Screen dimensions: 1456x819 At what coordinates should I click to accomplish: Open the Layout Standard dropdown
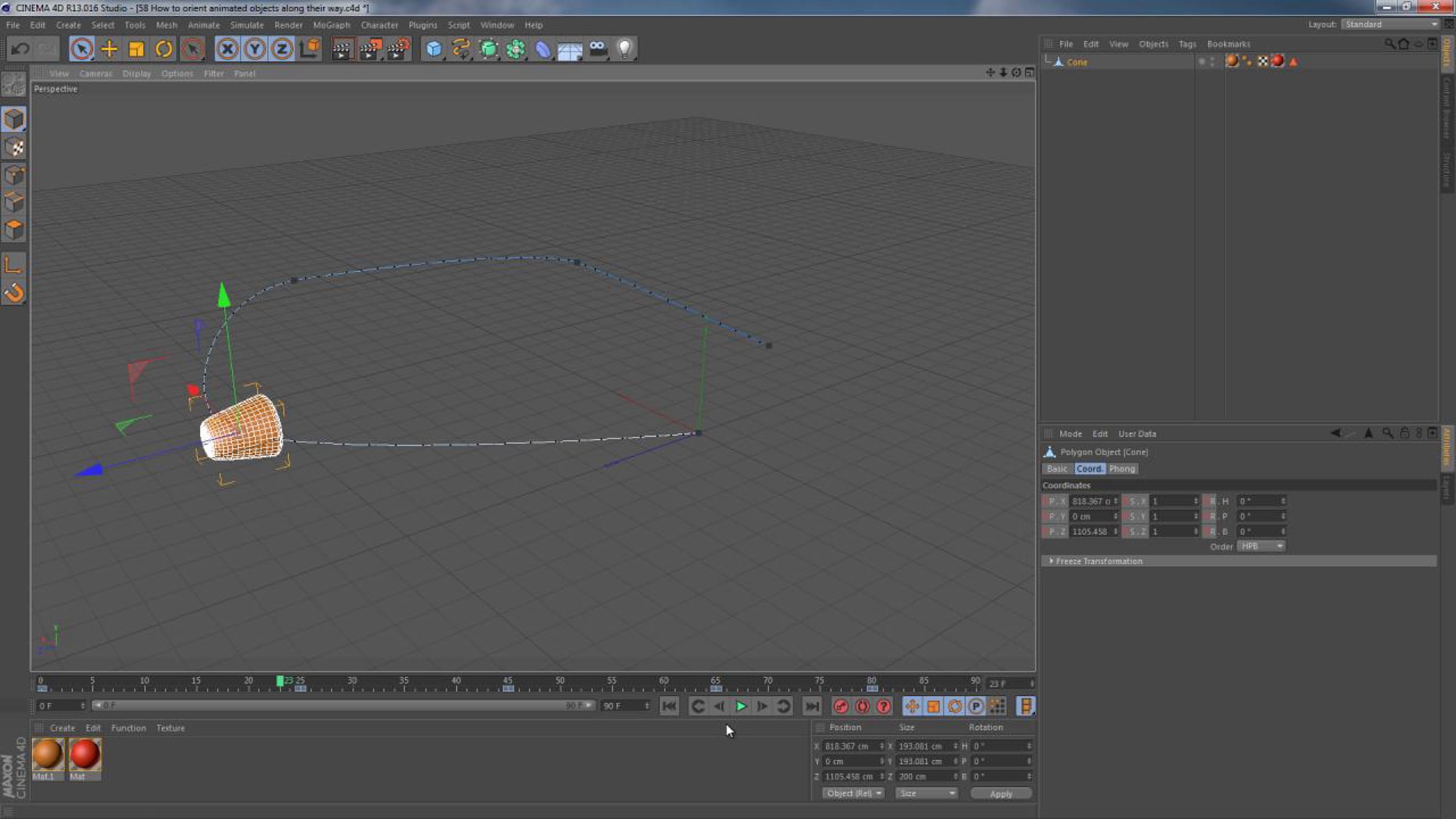click(x=1390, y=24)
